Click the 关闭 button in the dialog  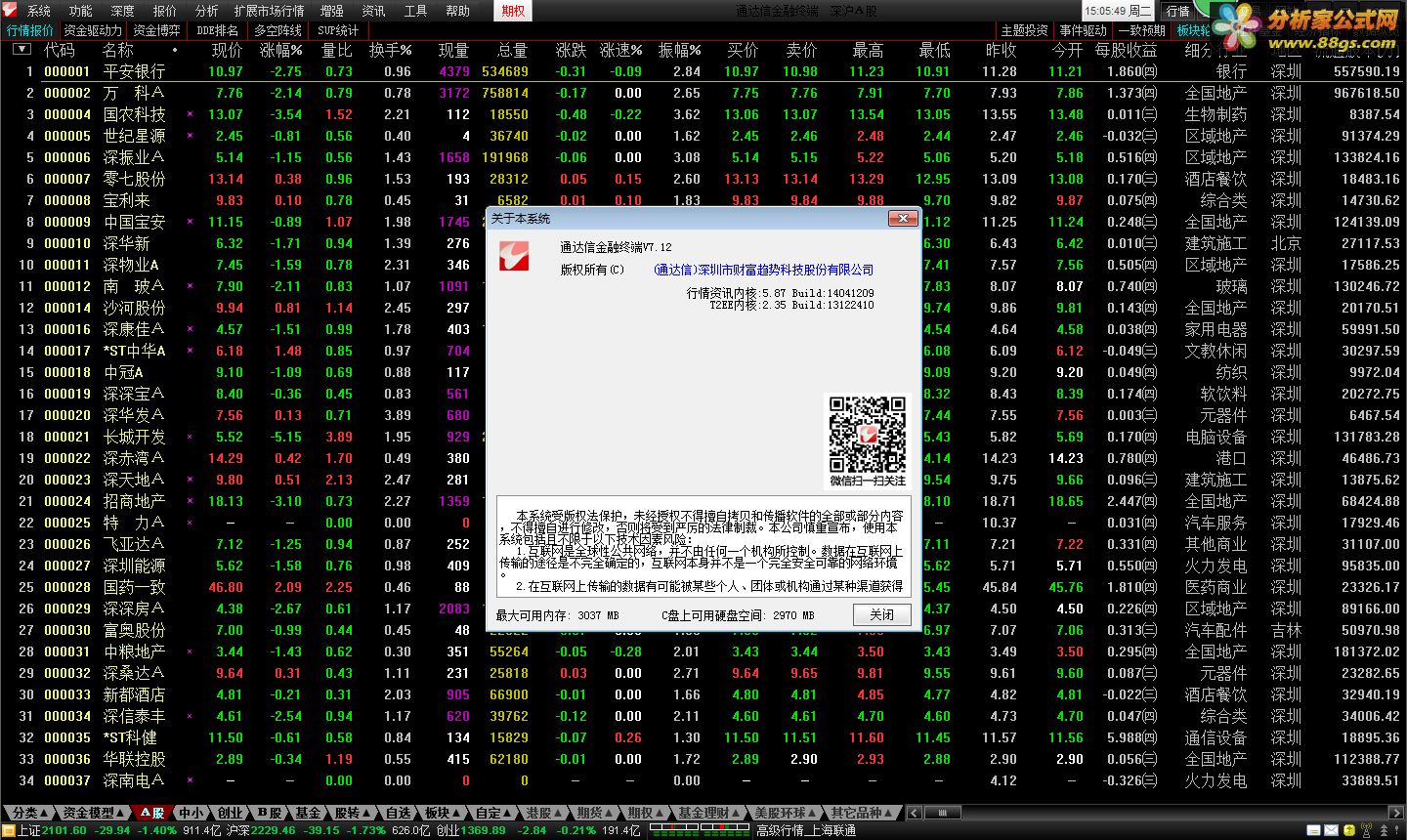click(882, 614)
